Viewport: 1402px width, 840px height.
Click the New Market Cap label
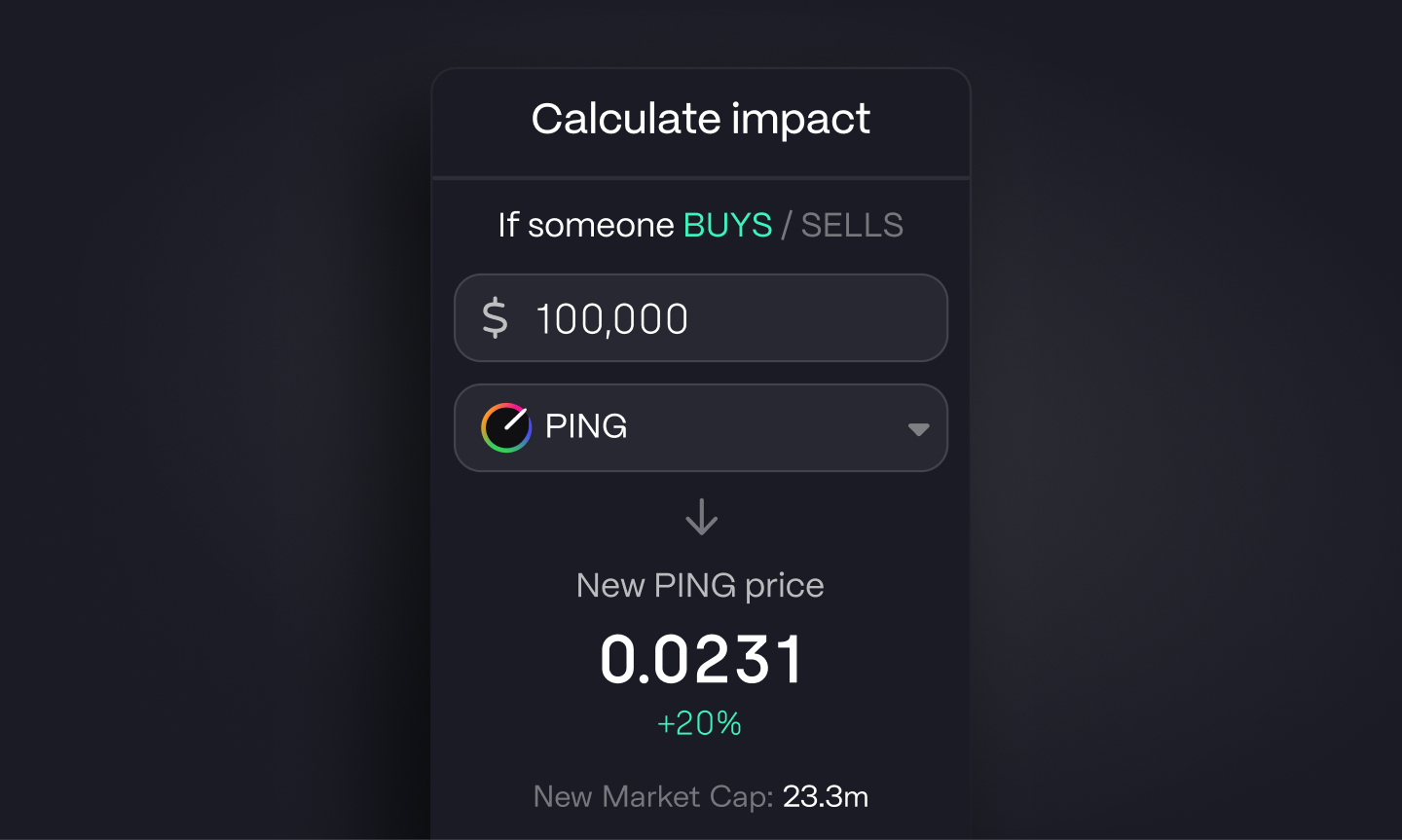pyautogui.click(x=653, y=796)
